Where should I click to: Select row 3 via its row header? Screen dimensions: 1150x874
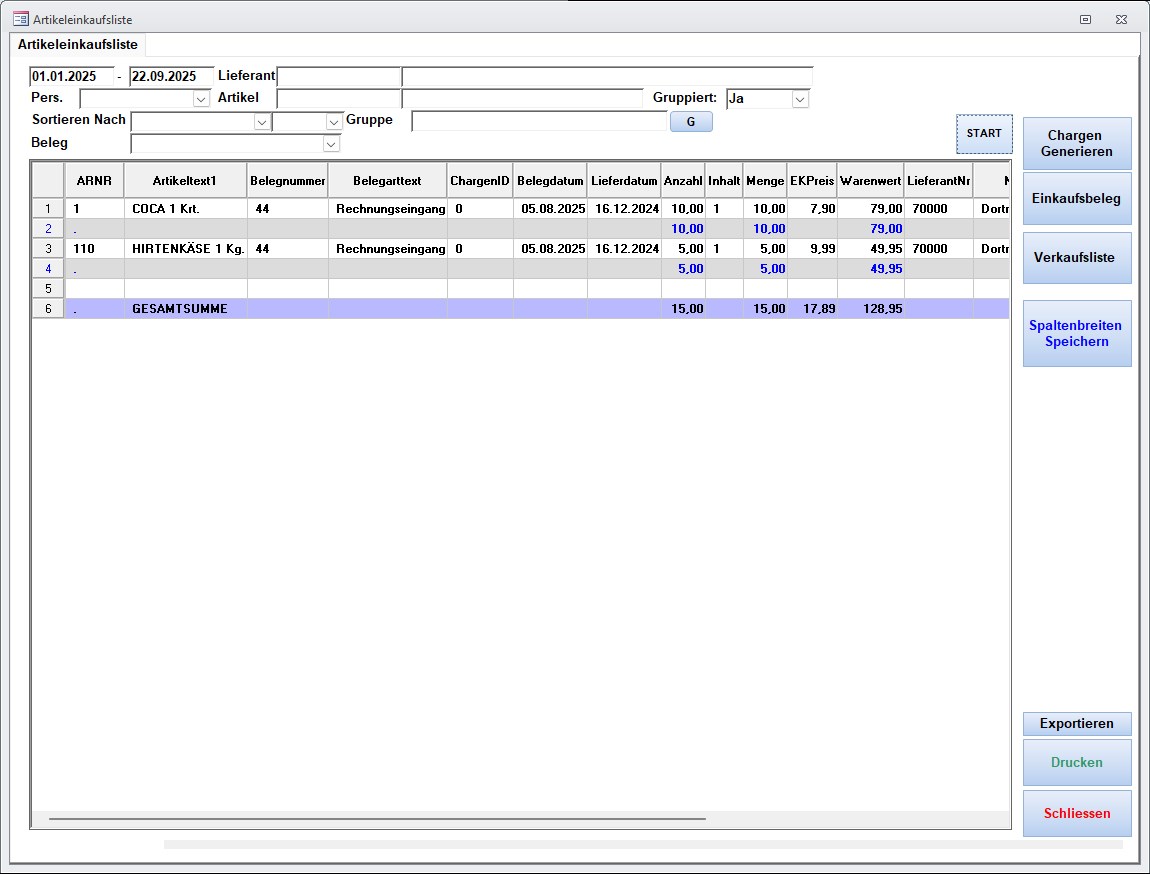47,249
